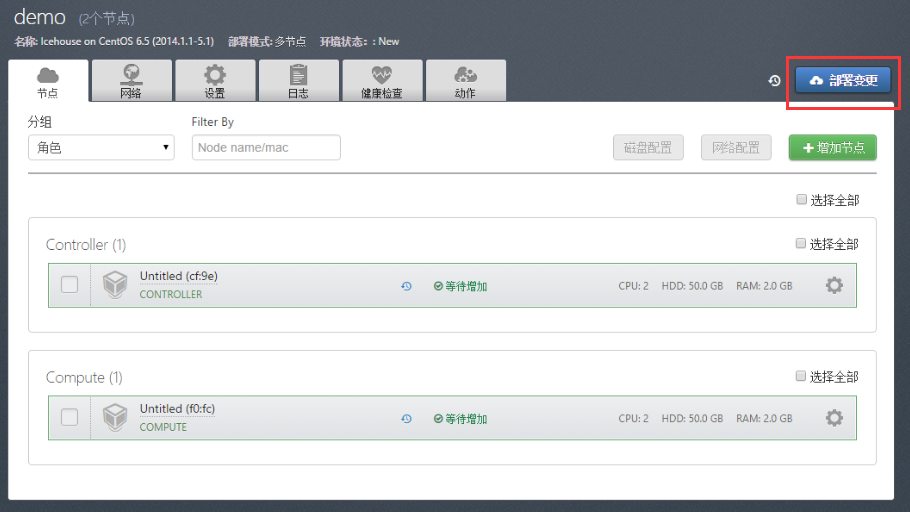Image resolution: width=910 pixels, height=512 pixels.
Task: Click the undo icon on the f0:fc row
Action: pos(406,419)
